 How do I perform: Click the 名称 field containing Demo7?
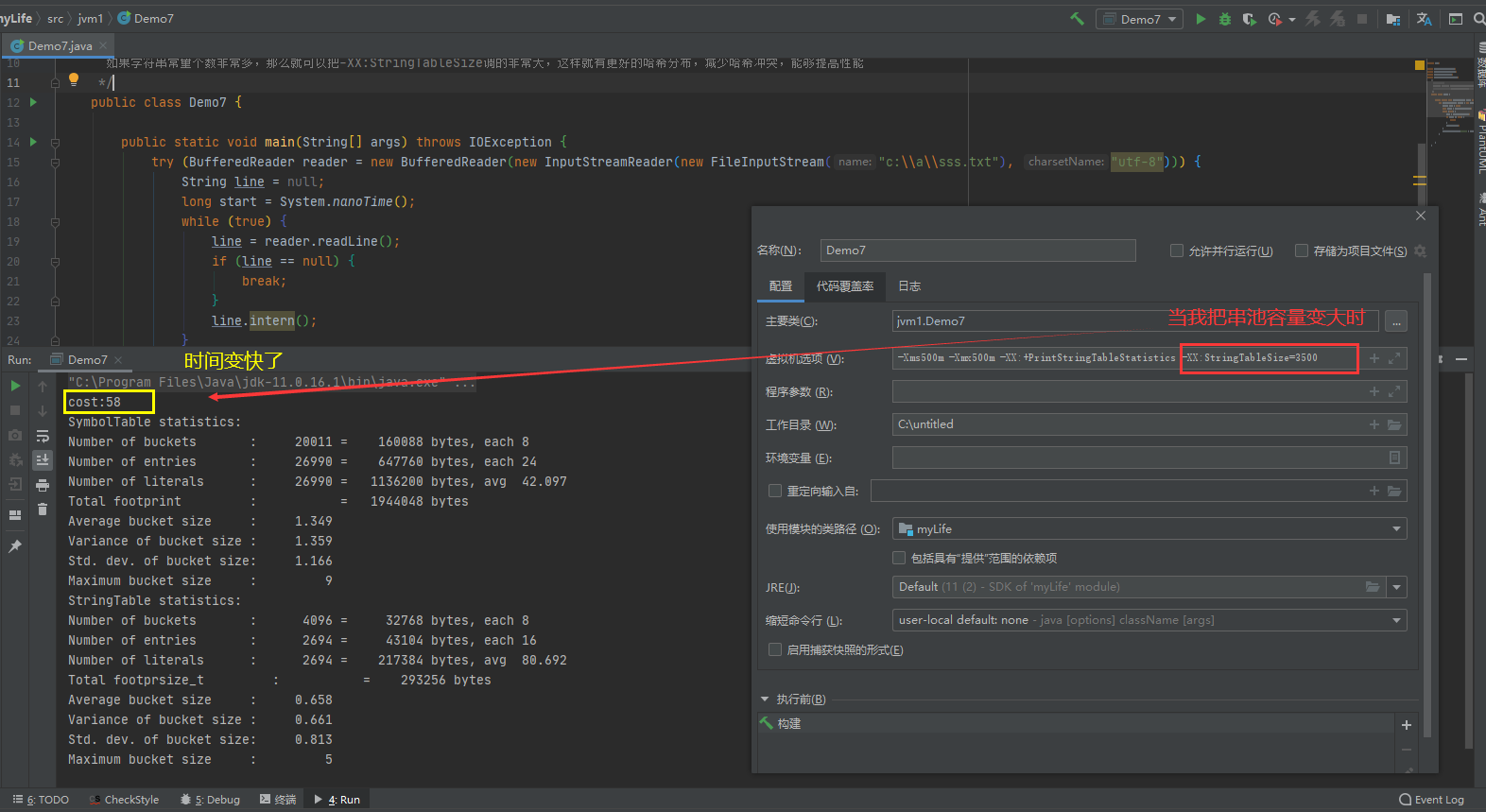(x=977, y=251)
